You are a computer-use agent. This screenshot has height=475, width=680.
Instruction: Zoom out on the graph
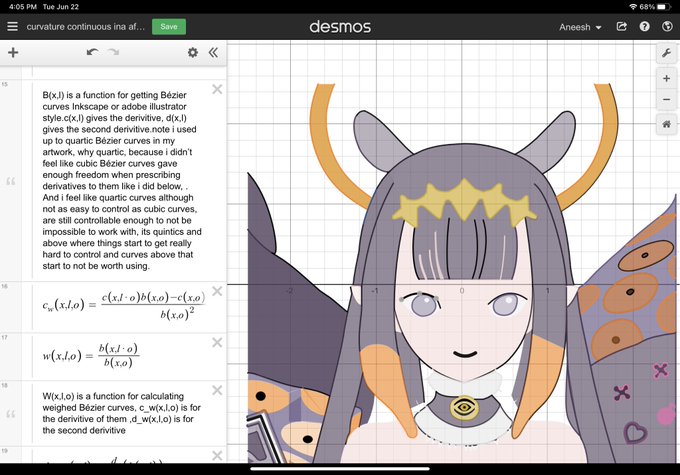(x=666, y=99)
